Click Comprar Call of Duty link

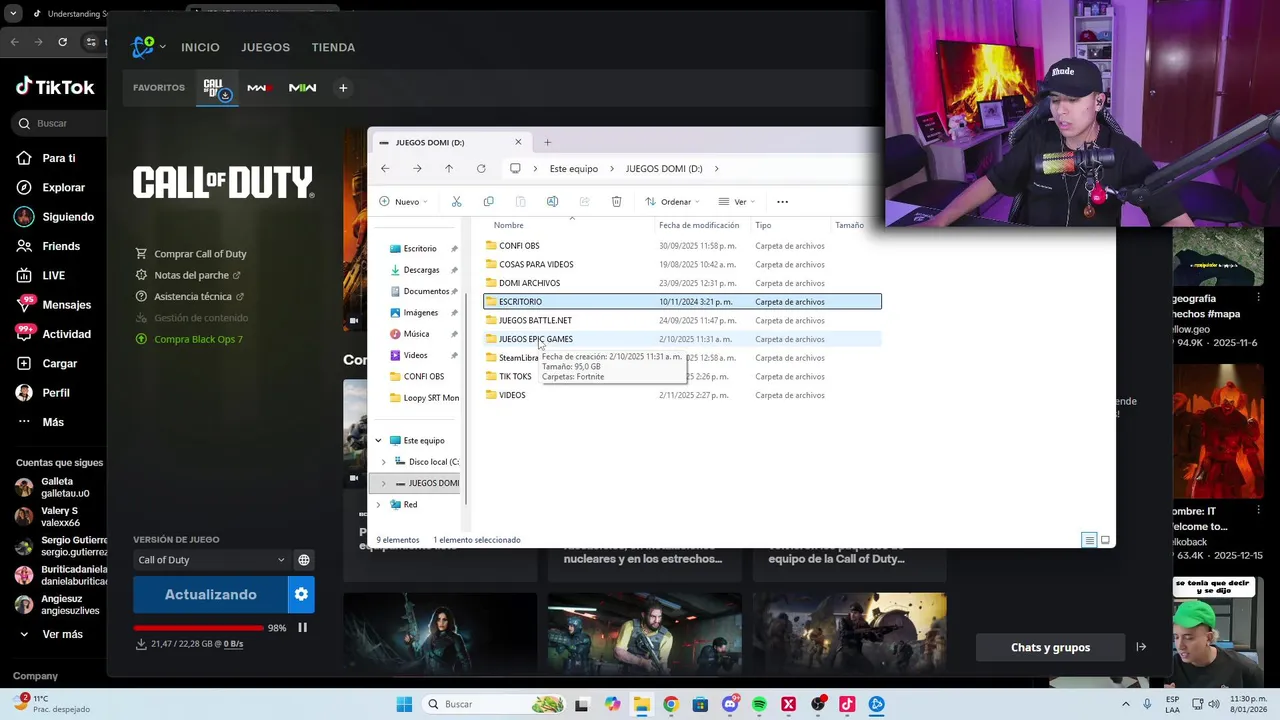coord(191,254)
